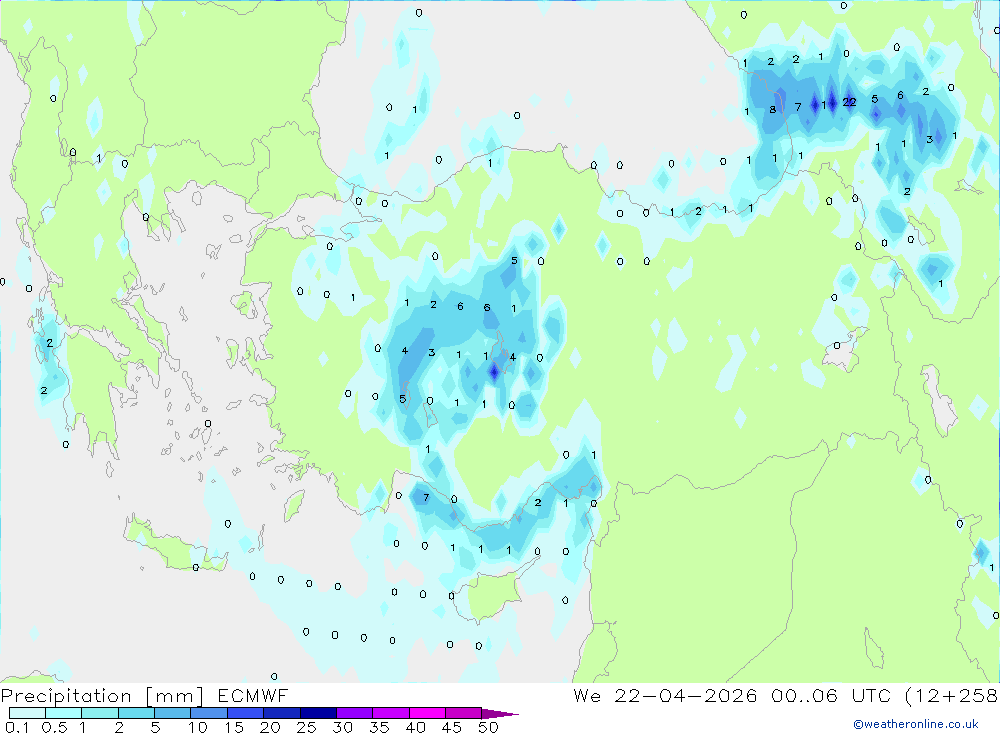This screenshot has height=733, width=1000.
Task: Open the ©weatheronline.co.uk link
Action: (x=916, y=724)
